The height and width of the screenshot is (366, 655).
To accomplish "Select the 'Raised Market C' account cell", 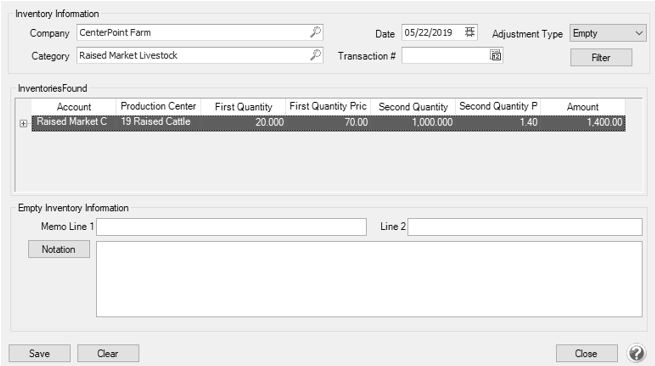I will (74, 122).
